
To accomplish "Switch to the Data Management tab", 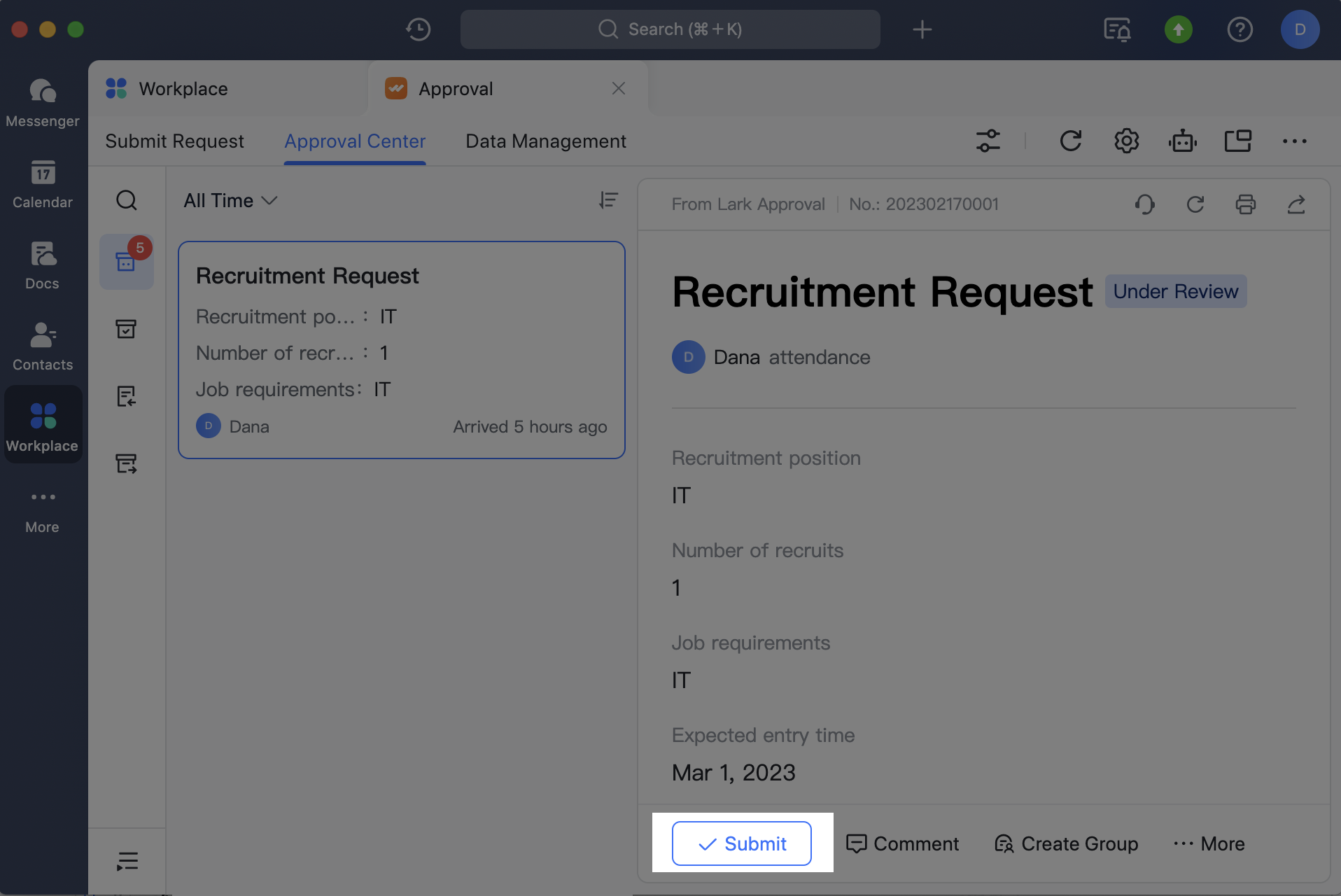I will click(545, 141).
